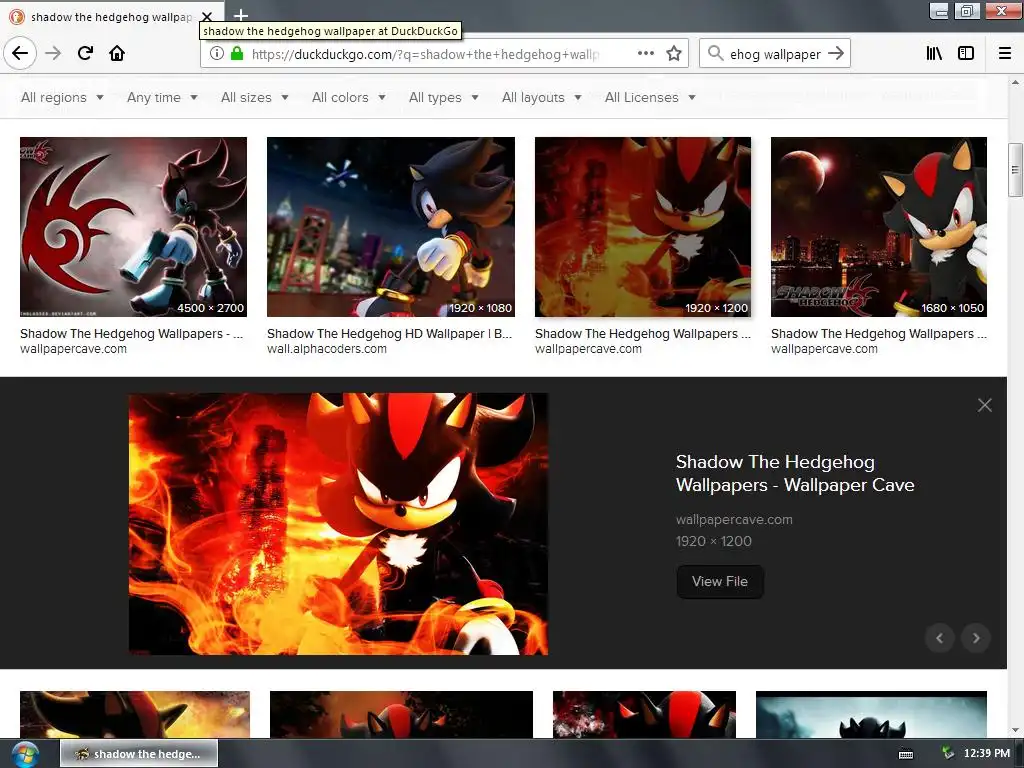Viewport: 1024px width, 768px height.
Task: Show site information via the info icon
Action: click(x=217, y=54)
